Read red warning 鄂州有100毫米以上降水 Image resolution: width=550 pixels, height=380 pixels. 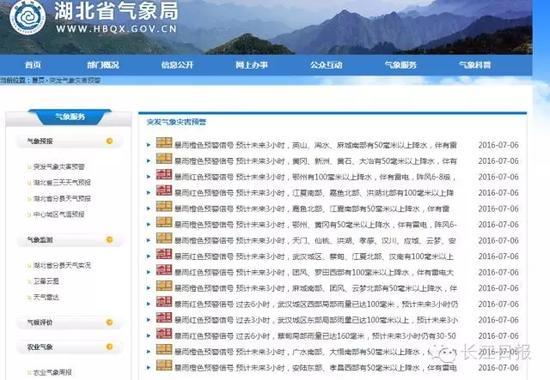tap(315, 177)
